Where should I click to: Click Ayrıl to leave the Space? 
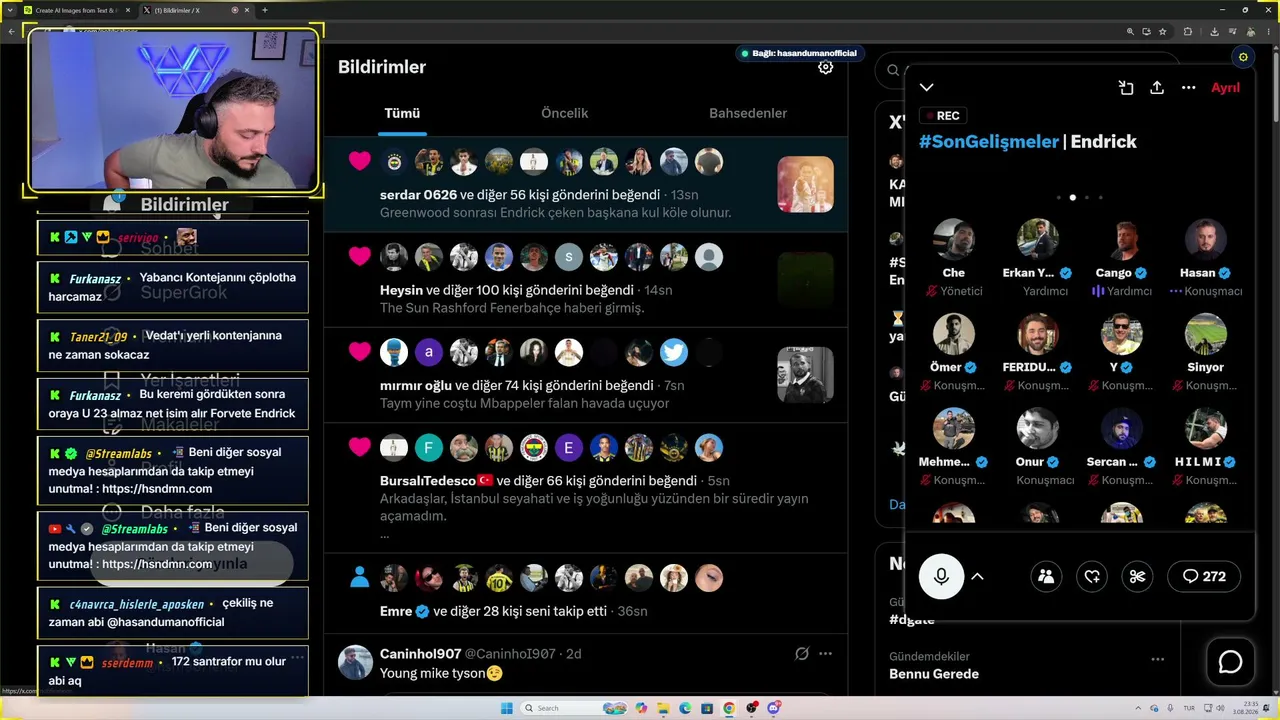coord(1225,88)
